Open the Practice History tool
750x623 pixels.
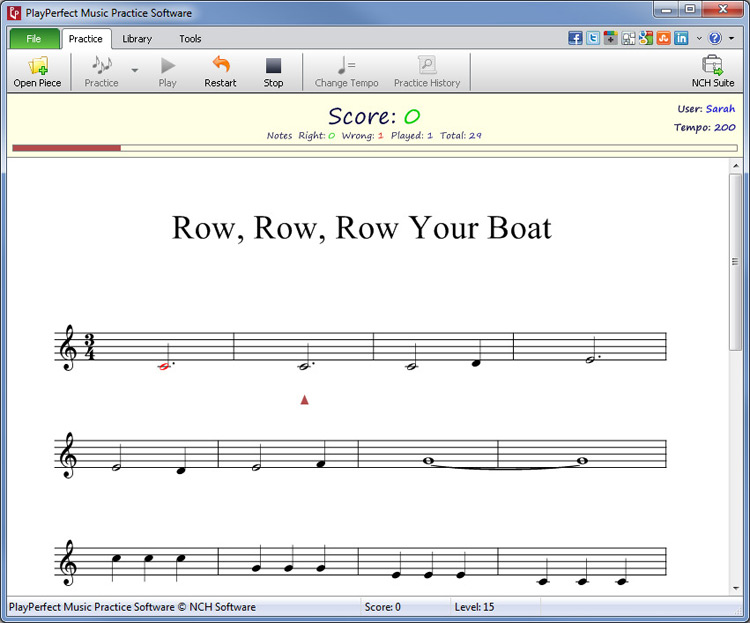click(426, 71)
